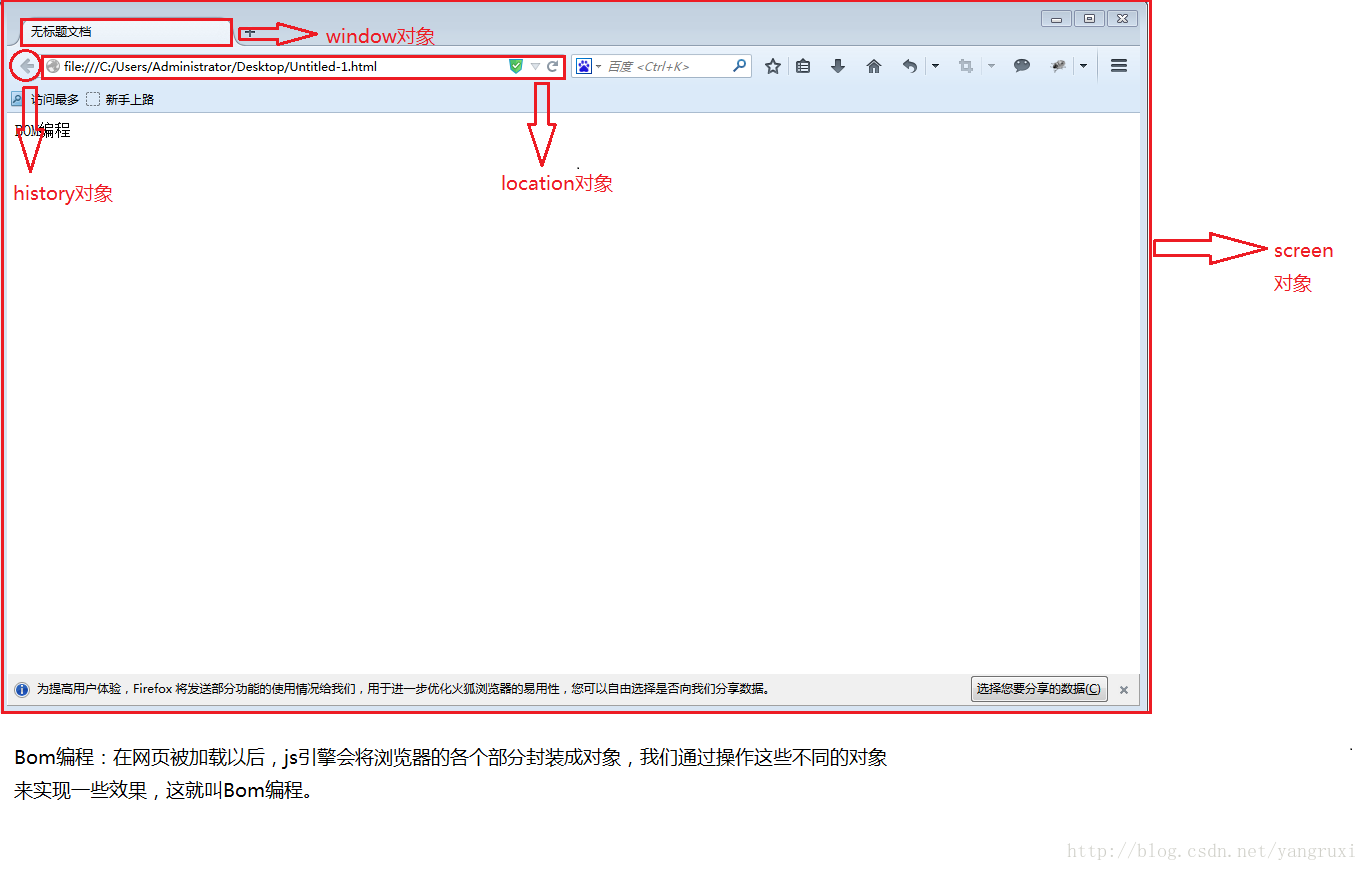
Task: Click the chat speech bubble icon
Action: tap(1022, 66)
